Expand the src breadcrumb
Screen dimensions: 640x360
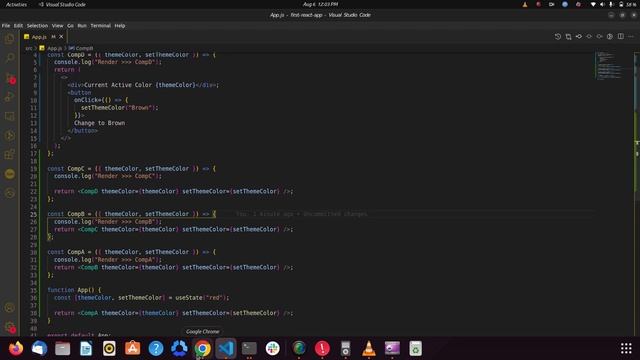pos(29,48)
